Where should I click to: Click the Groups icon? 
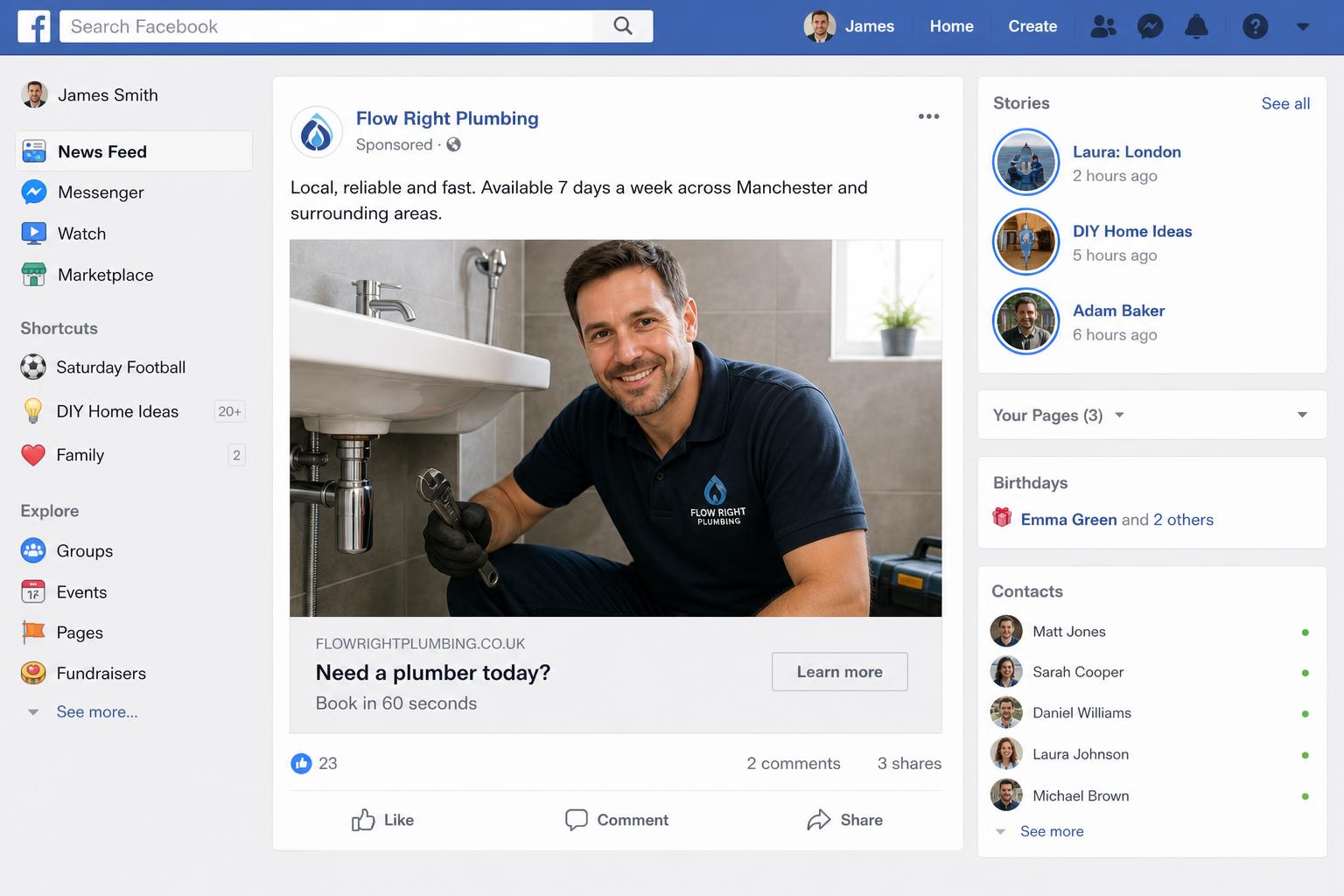(x=33, y=550)
